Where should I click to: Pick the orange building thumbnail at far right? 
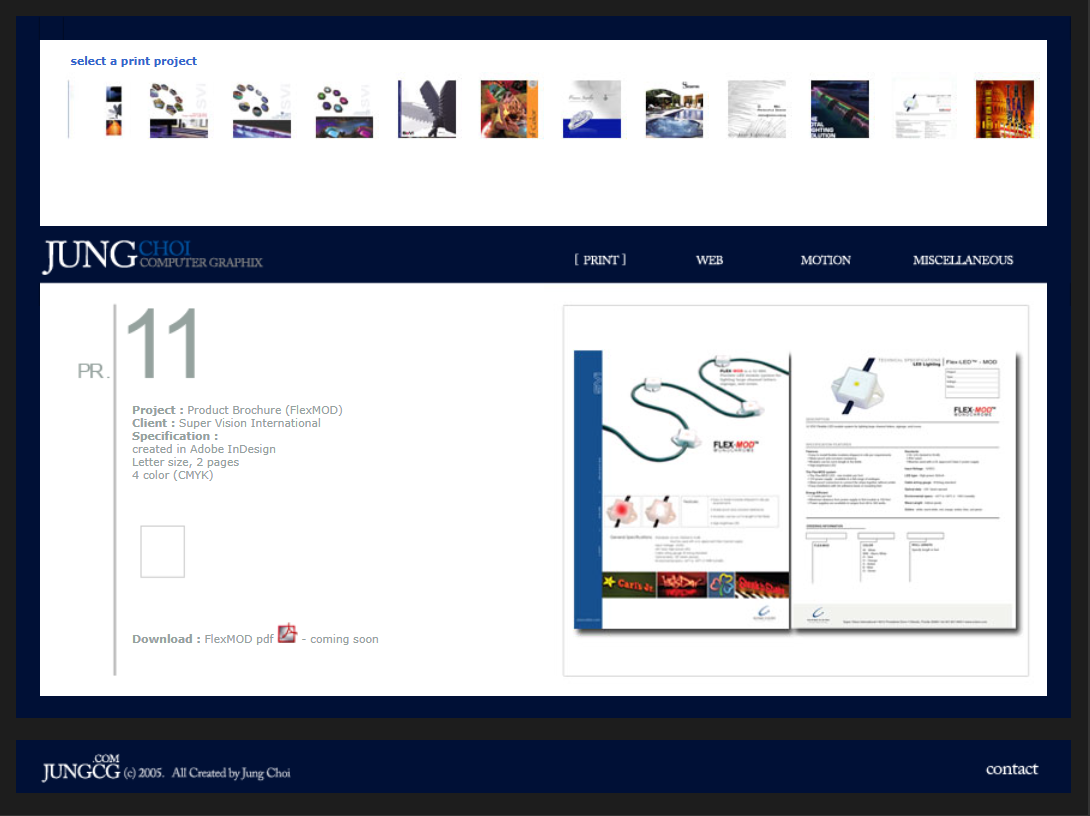coord(1004,109)
